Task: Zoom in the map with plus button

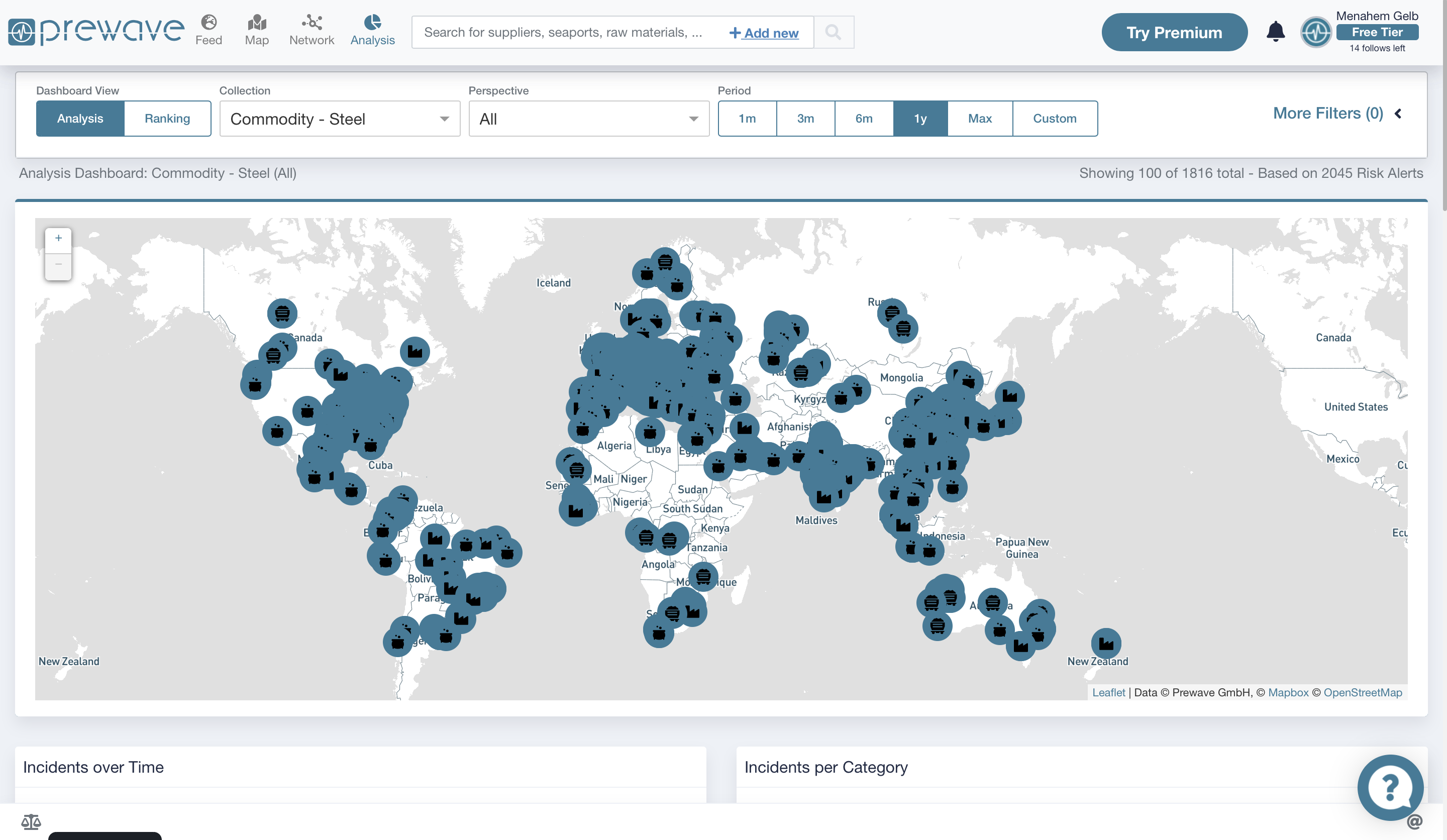Action: click(x=58, y=239)
